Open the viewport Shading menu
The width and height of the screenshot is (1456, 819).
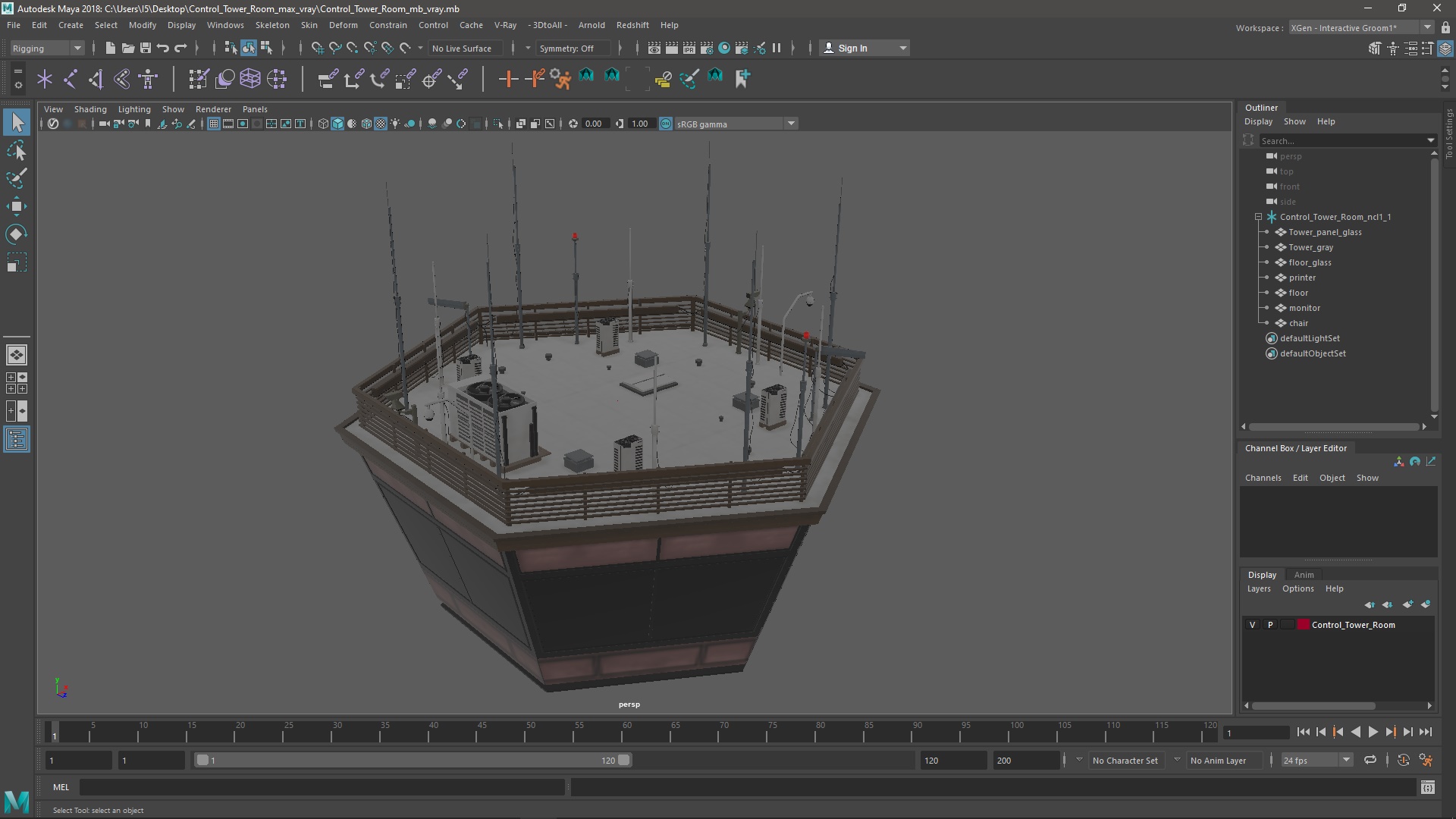click(90, 109)
